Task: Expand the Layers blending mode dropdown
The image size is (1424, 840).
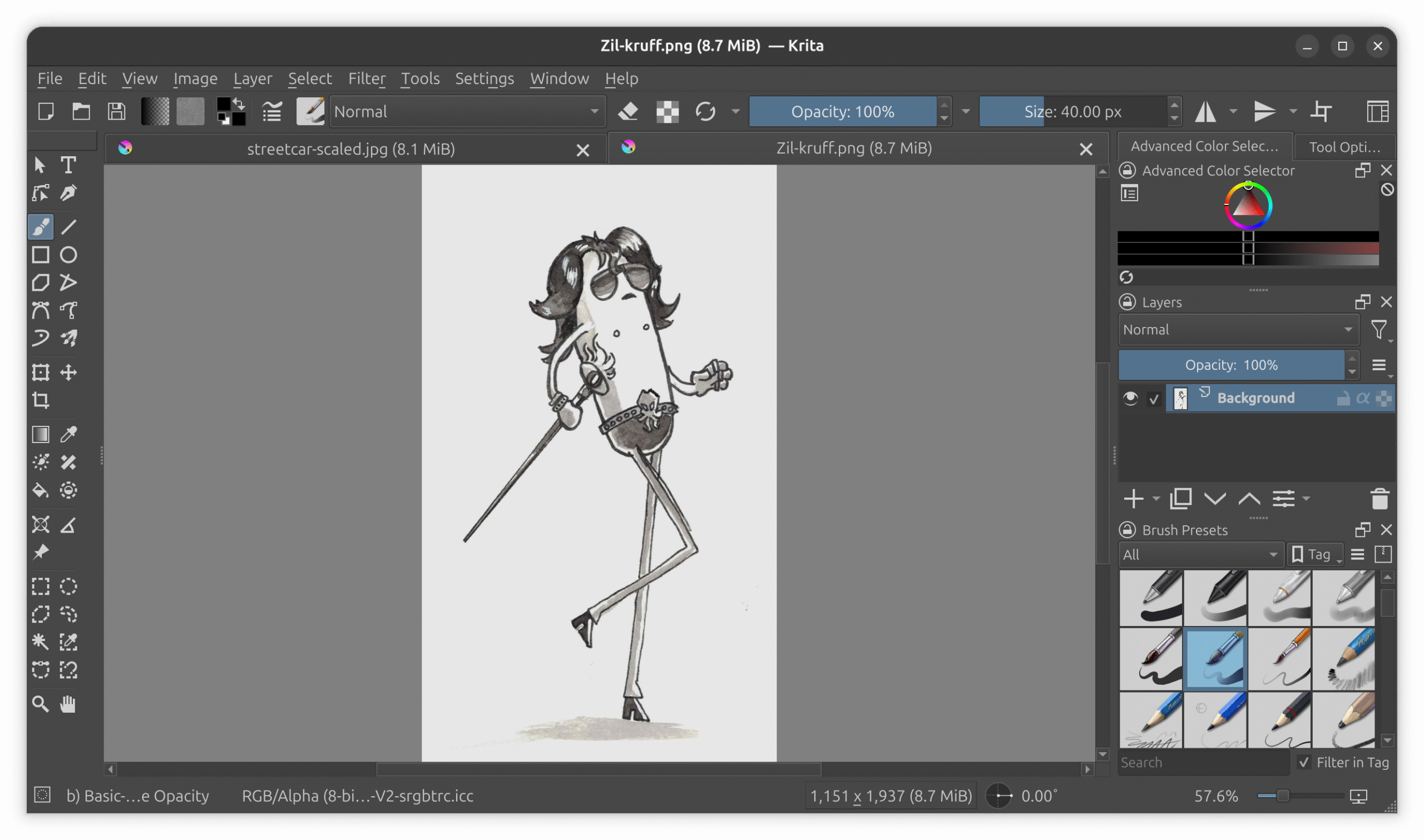Action: [1238, 330]
